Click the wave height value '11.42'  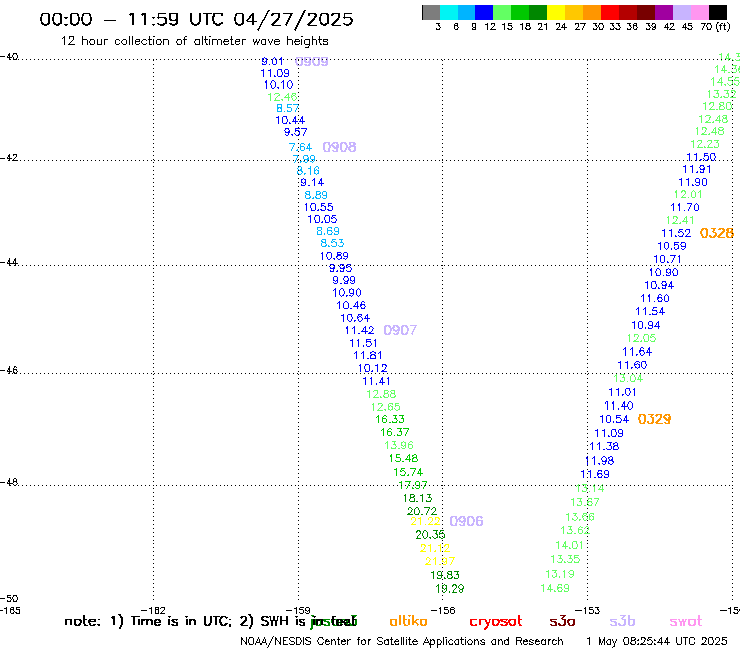360,330
